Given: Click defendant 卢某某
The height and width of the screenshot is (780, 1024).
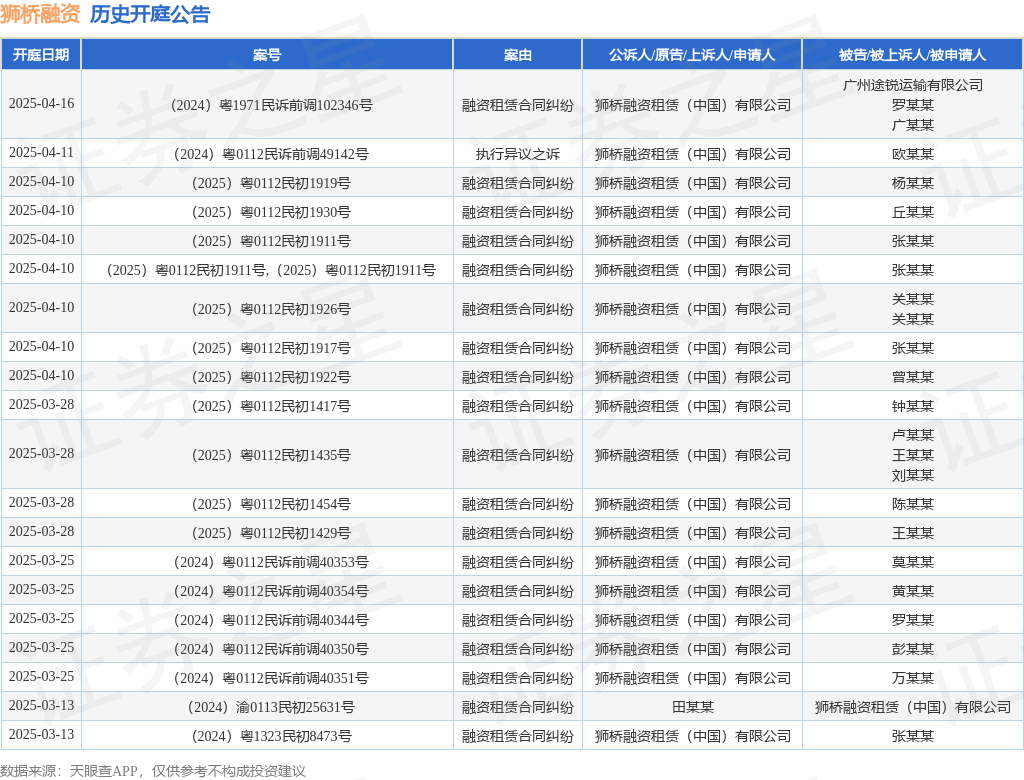Looking at the screenshot, I should pos(913,435).
